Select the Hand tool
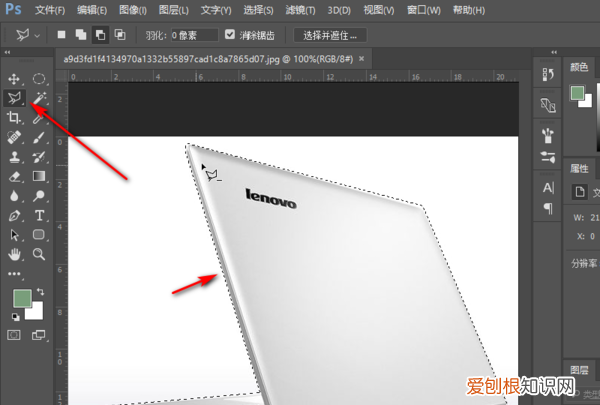Image resolution: width=600 pixels, height=405 pixels. click(x=14, y=254)
